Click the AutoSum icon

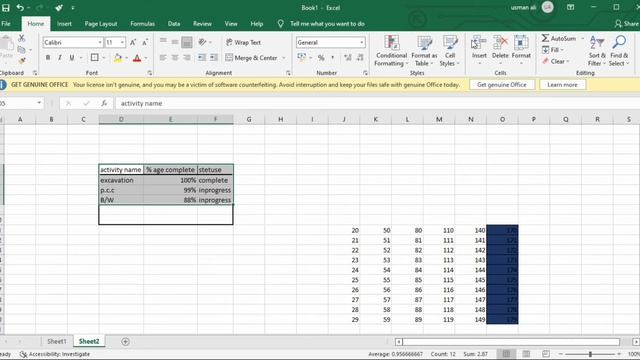(545, 38)
